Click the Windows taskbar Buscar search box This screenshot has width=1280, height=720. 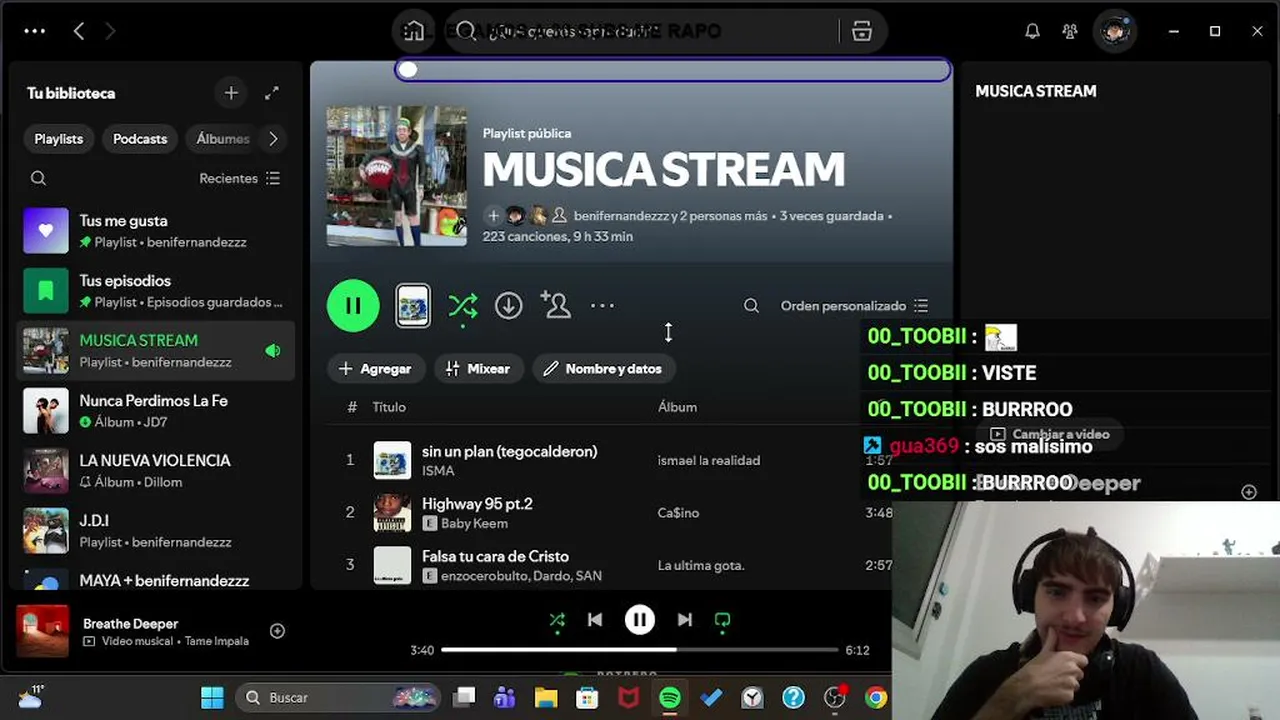tap(339, 698)
